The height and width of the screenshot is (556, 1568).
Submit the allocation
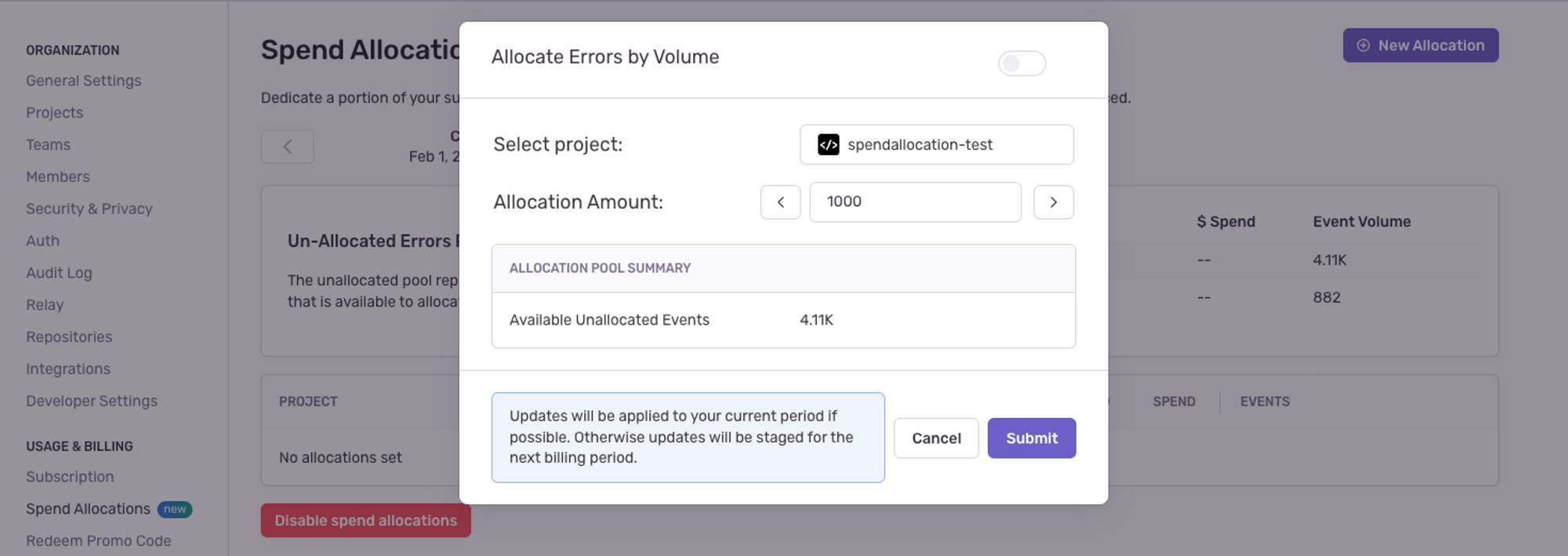tap(1031, 438)
